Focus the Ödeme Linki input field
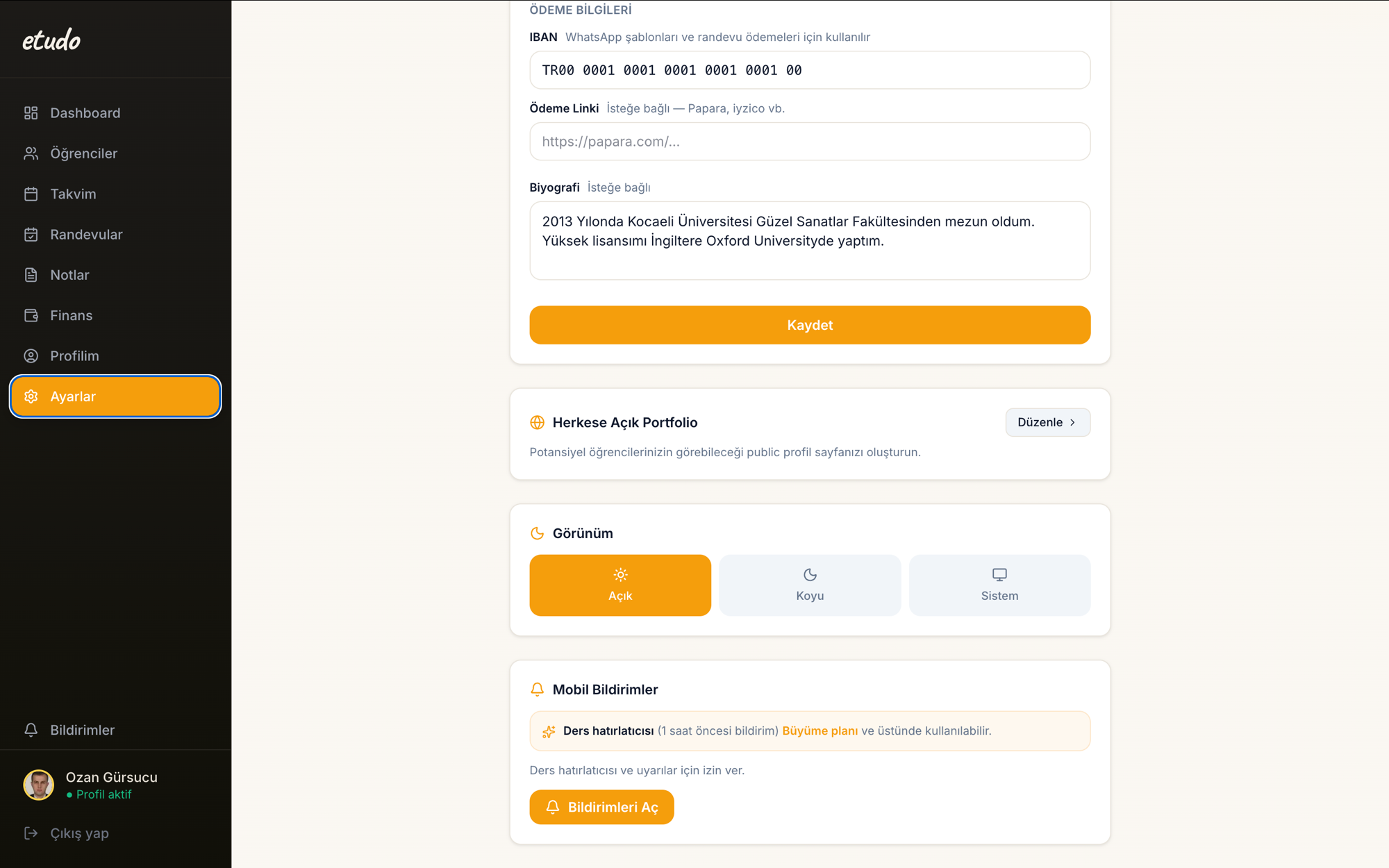1389x868 pixels. [x=810, y=142]
